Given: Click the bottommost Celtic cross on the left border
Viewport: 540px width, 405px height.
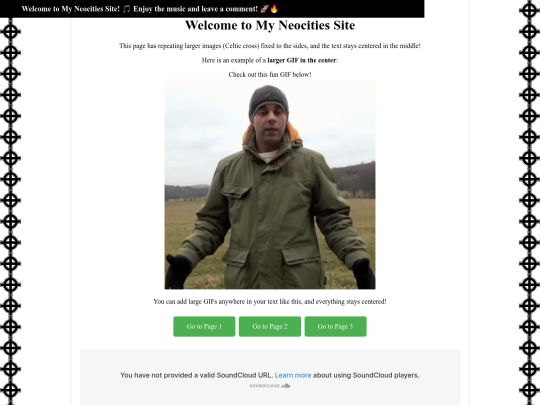Looking at the screenshot, I should [10, 390].
